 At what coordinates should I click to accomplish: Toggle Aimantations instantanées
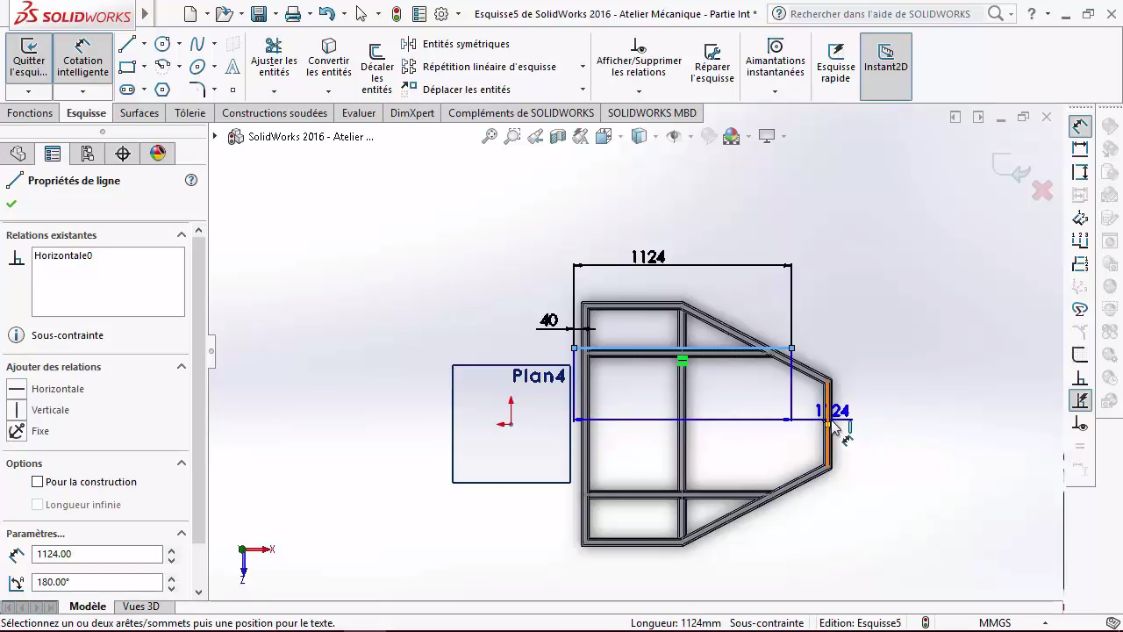pos(775,60)
